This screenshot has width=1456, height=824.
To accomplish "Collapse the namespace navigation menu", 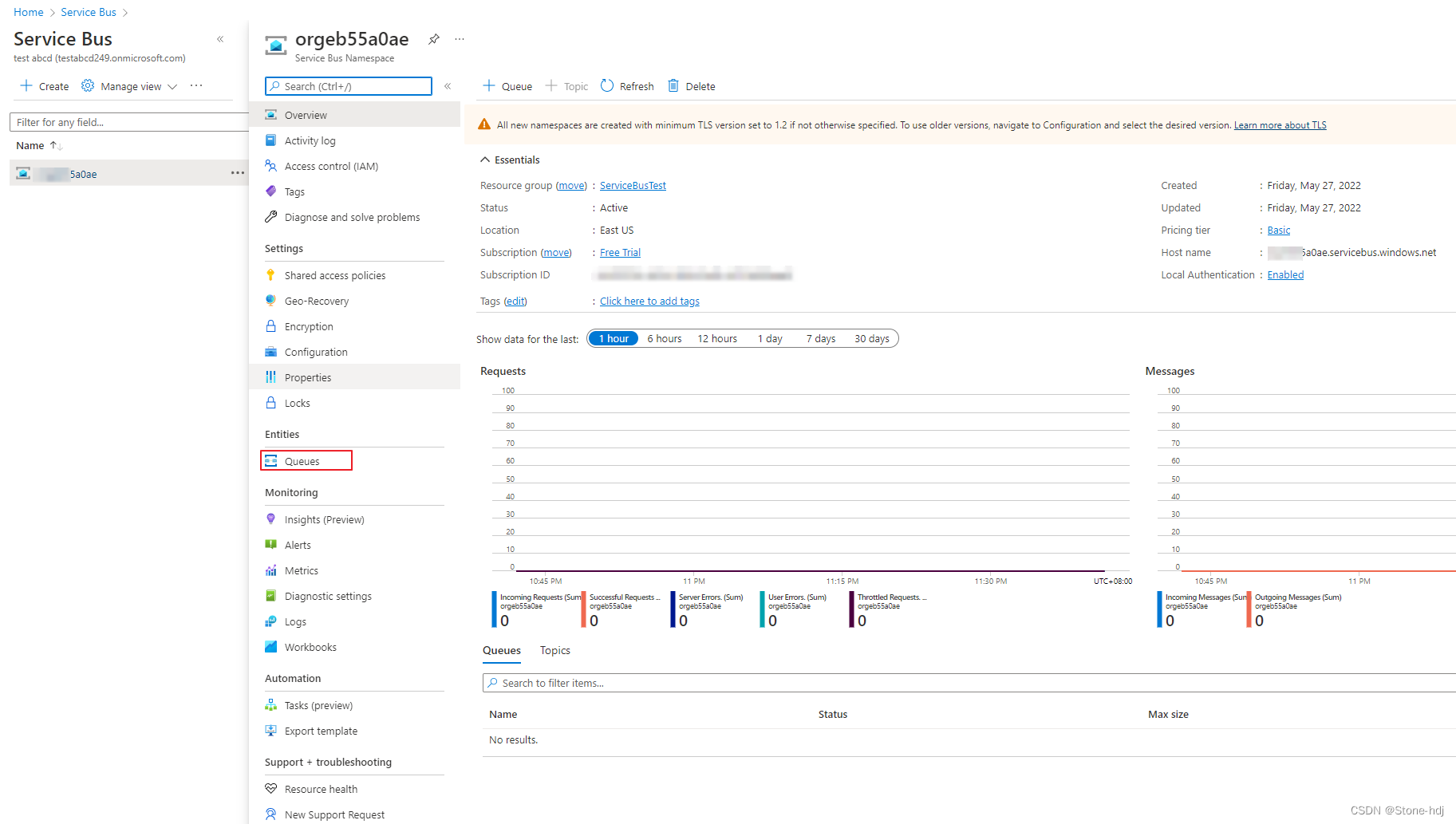I will tap(448, 86).
